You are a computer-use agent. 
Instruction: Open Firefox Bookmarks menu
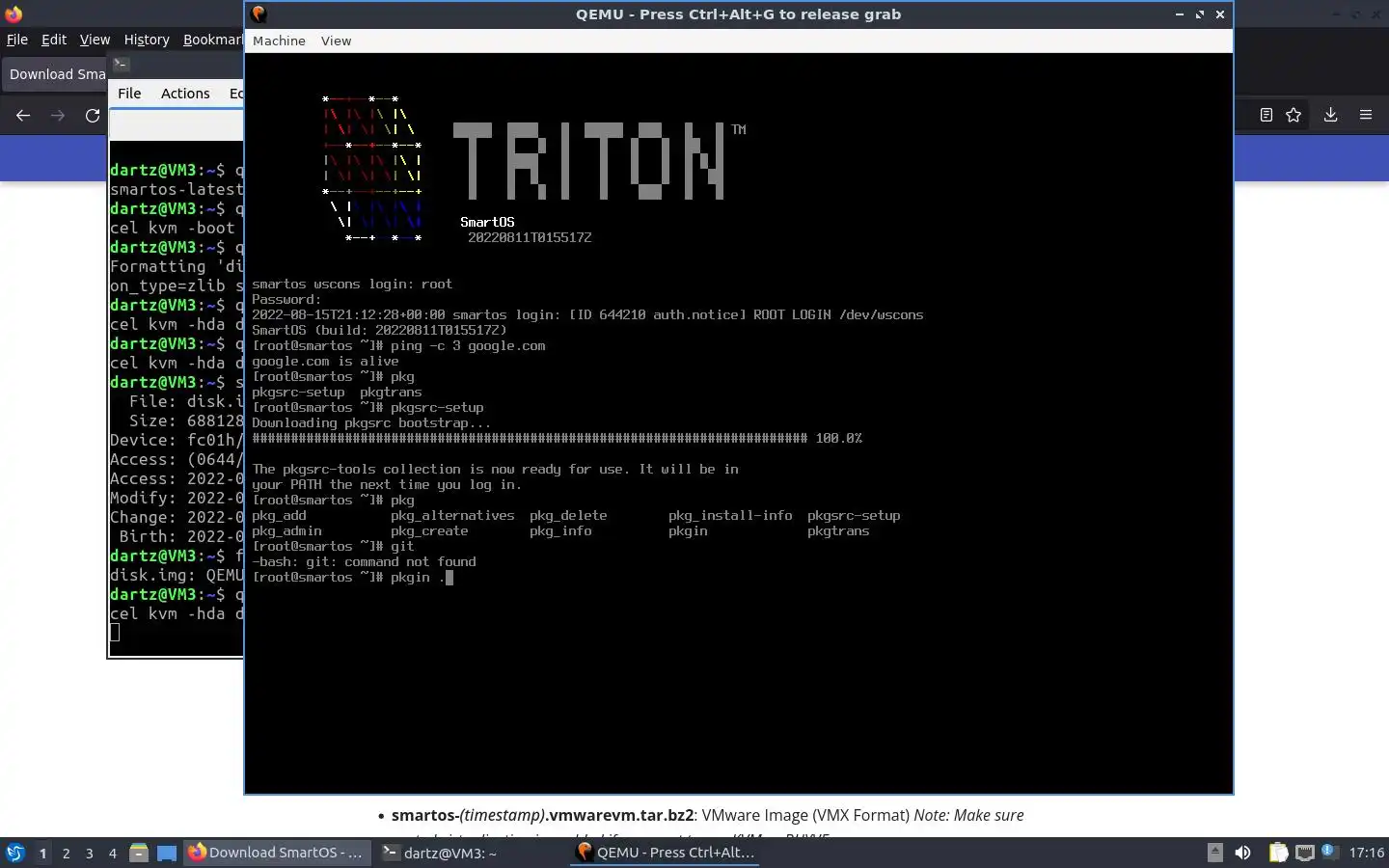tap(212, 40)
